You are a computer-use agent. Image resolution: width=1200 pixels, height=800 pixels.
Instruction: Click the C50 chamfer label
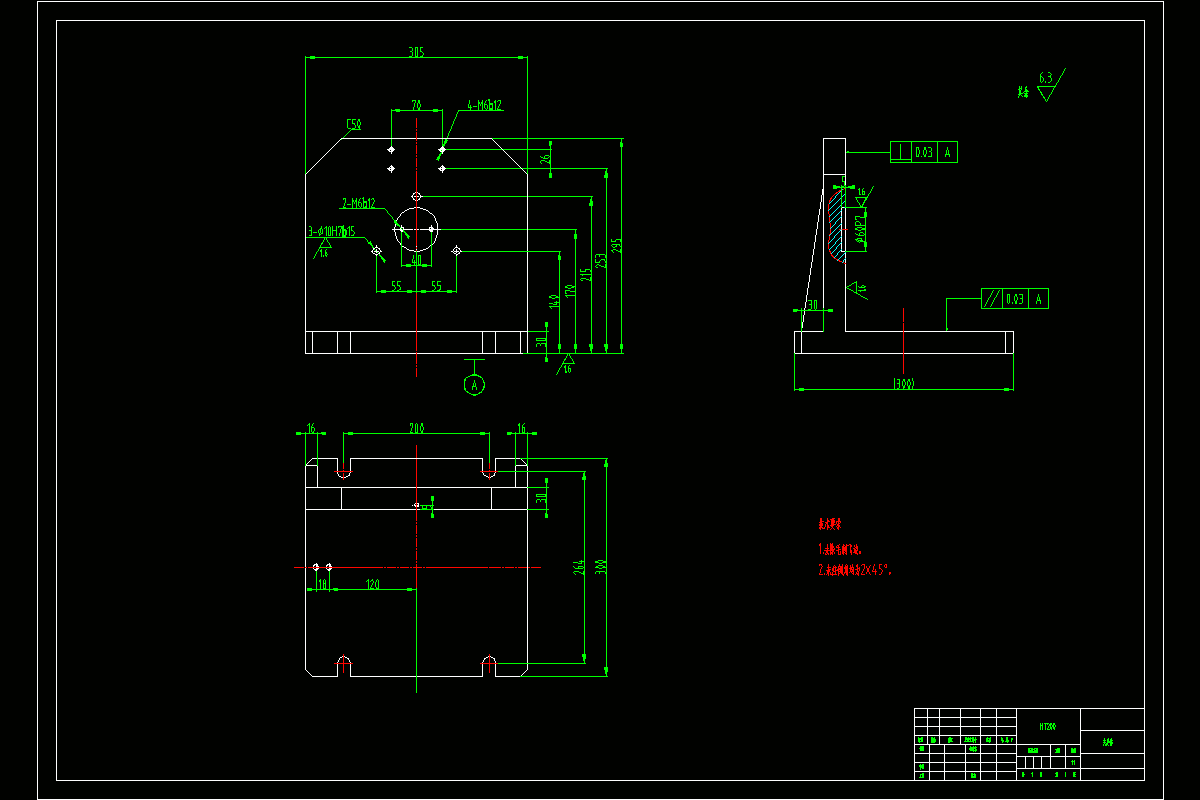[353, 125]
